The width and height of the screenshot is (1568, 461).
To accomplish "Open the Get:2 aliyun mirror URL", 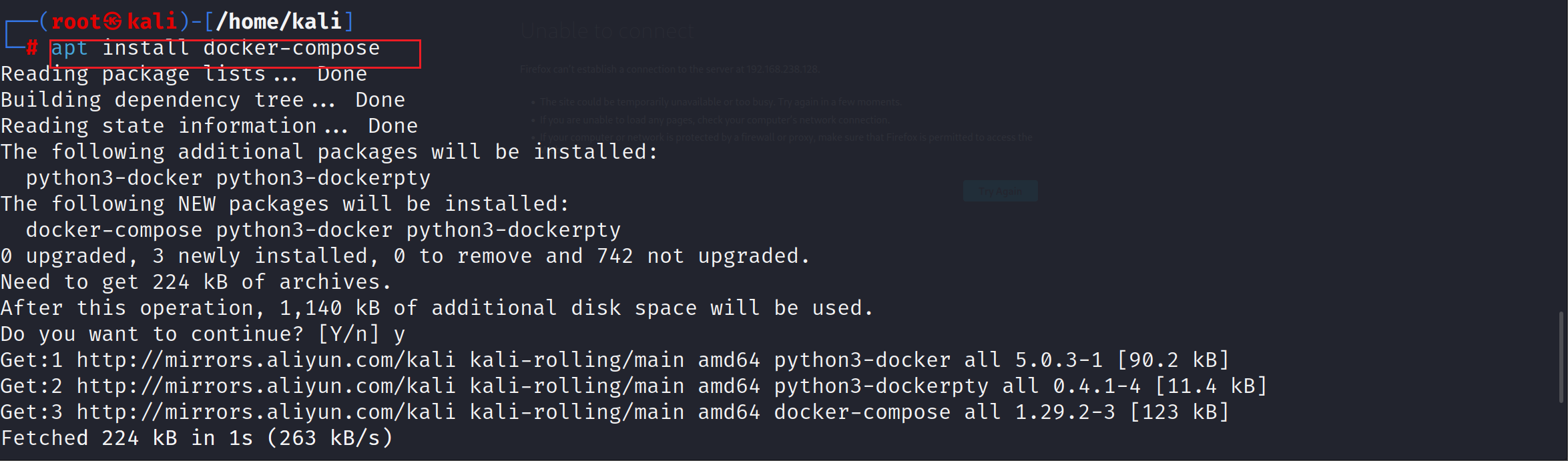I will [x=266, y=386].
